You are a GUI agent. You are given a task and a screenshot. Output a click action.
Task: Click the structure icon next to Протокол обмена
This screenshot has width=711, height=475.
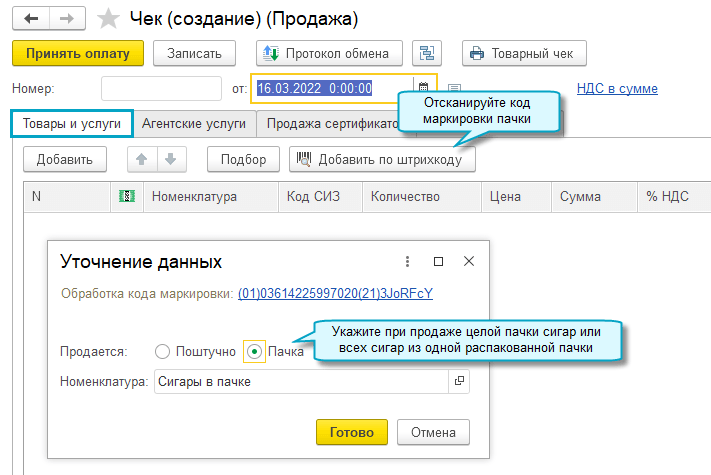point(427,53)
